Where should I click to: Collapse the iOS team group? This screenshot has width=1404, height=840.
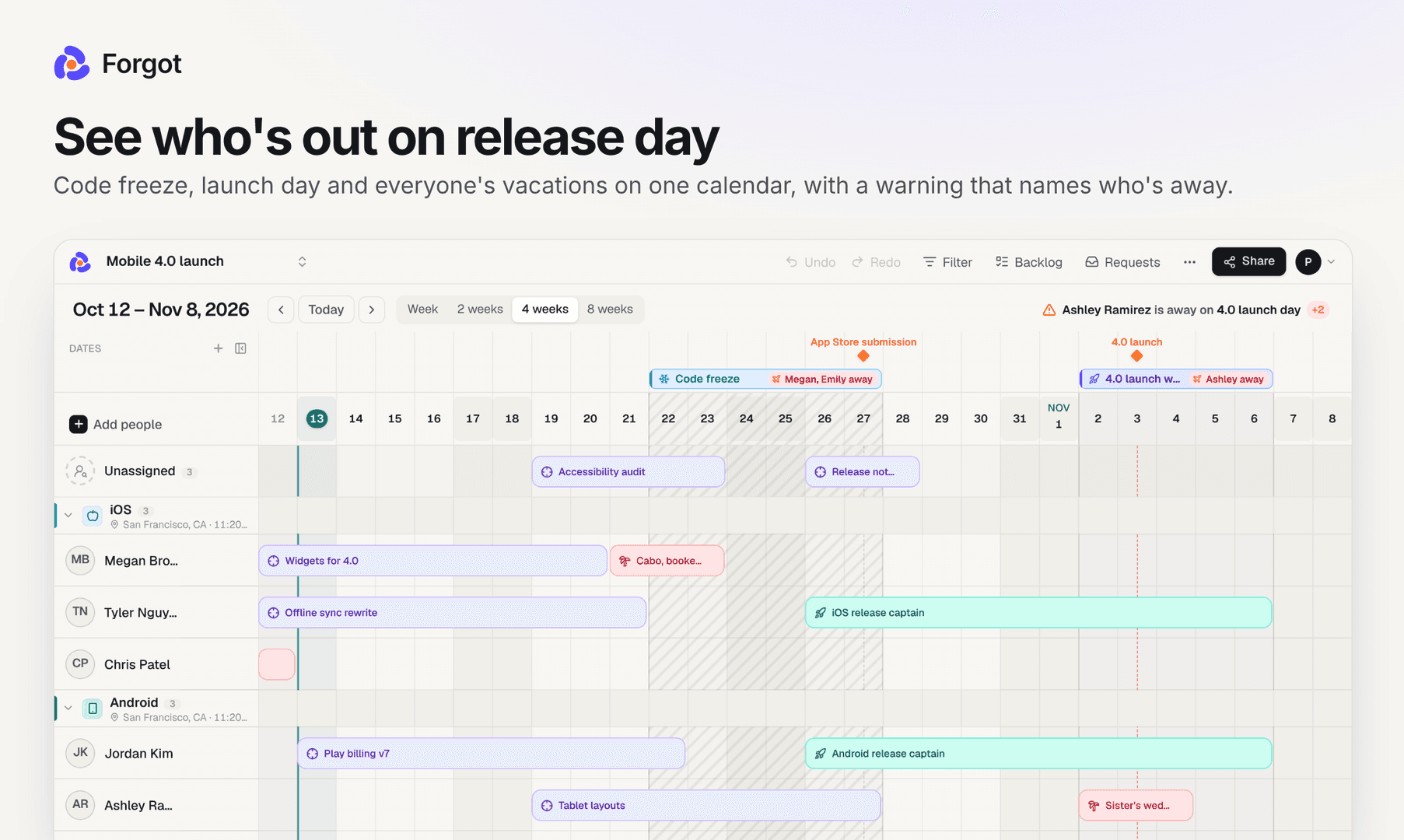(68, 515)
